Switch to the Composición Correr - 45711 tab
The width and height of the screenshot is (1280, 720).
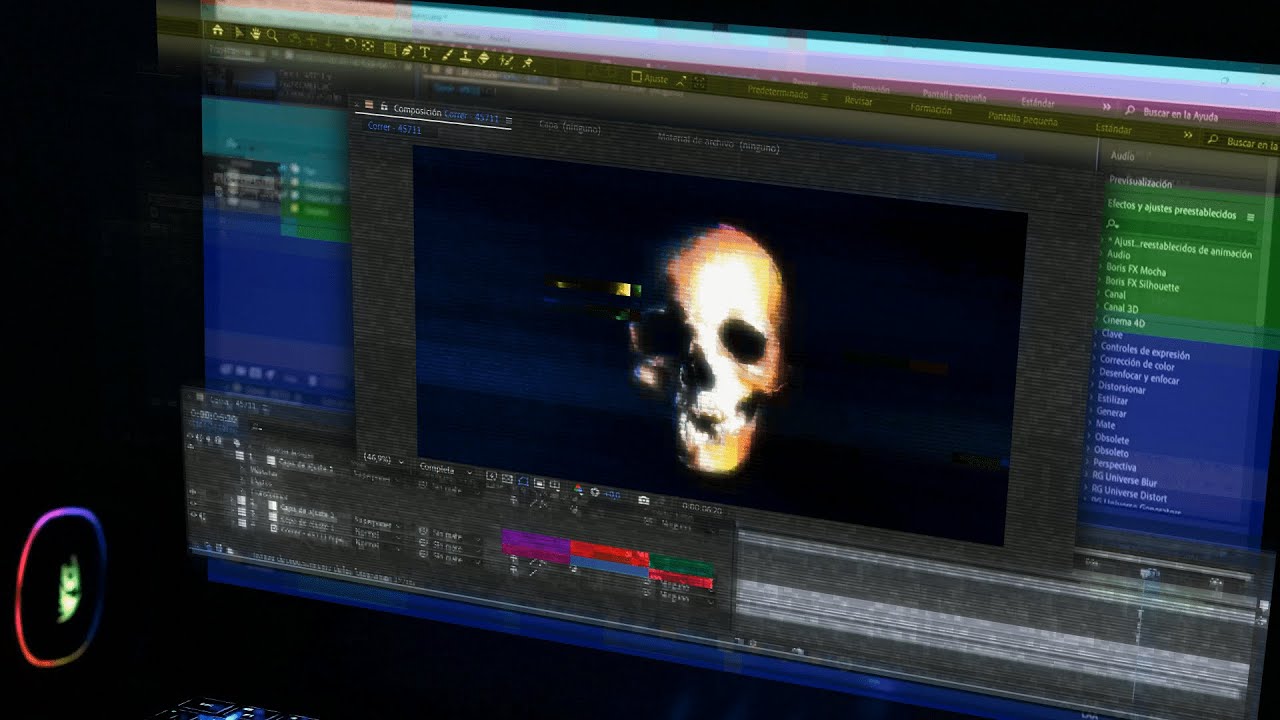click(445, 114)
